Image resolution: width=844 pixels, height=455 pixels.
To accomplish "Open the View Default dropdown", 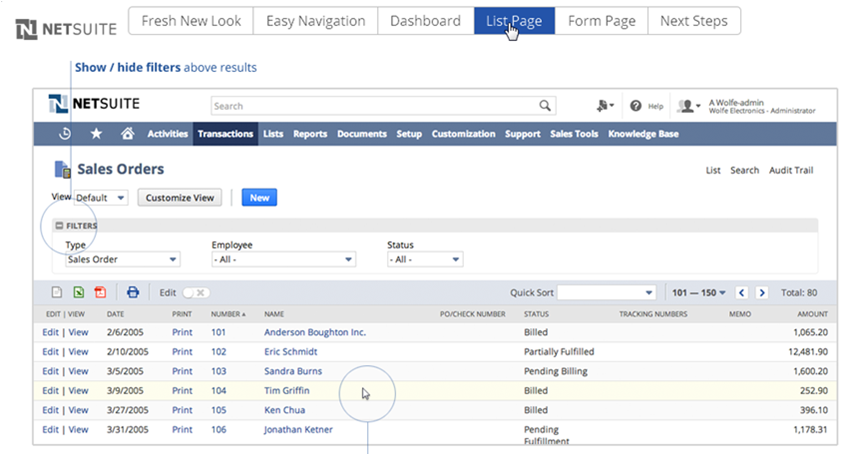I will (100, 198).
